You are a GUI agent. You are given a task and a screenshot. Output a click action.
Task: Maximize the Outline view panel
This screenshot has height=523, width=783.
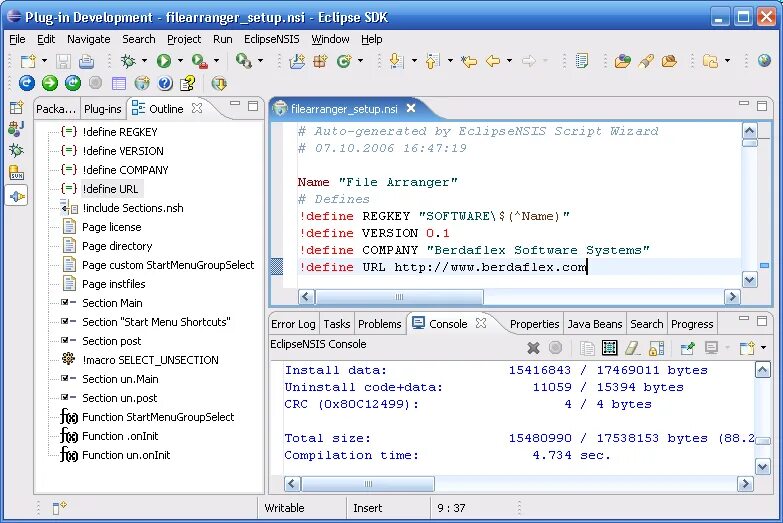(253, 106)
